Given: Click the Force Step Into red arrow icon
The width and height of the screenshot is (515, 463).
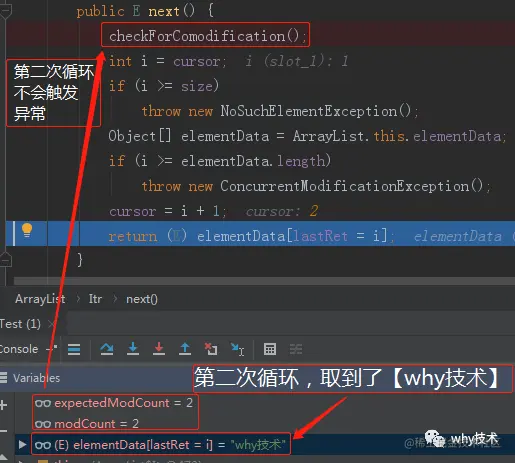Looking at the screenshot, I should pyautogui.click(x=159, y=349).
